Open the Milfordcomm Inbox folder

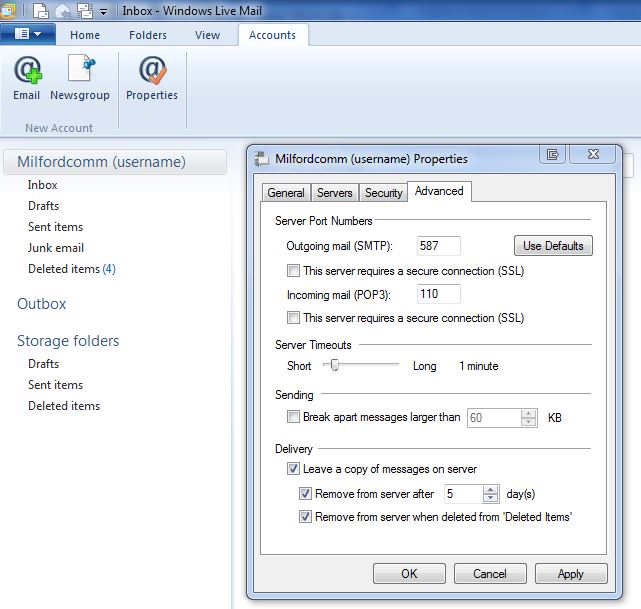click(x=43, y=185)
